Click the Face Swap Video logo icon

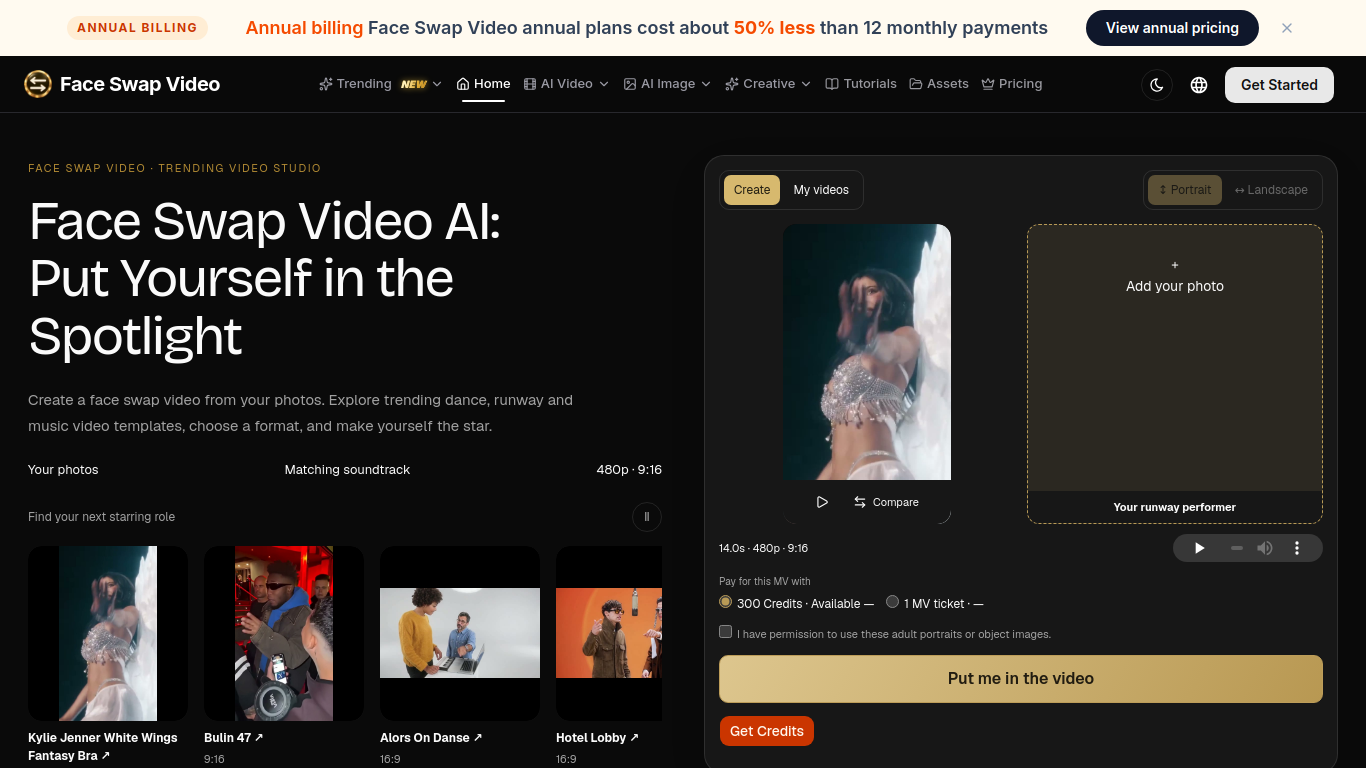pos(38,84)
